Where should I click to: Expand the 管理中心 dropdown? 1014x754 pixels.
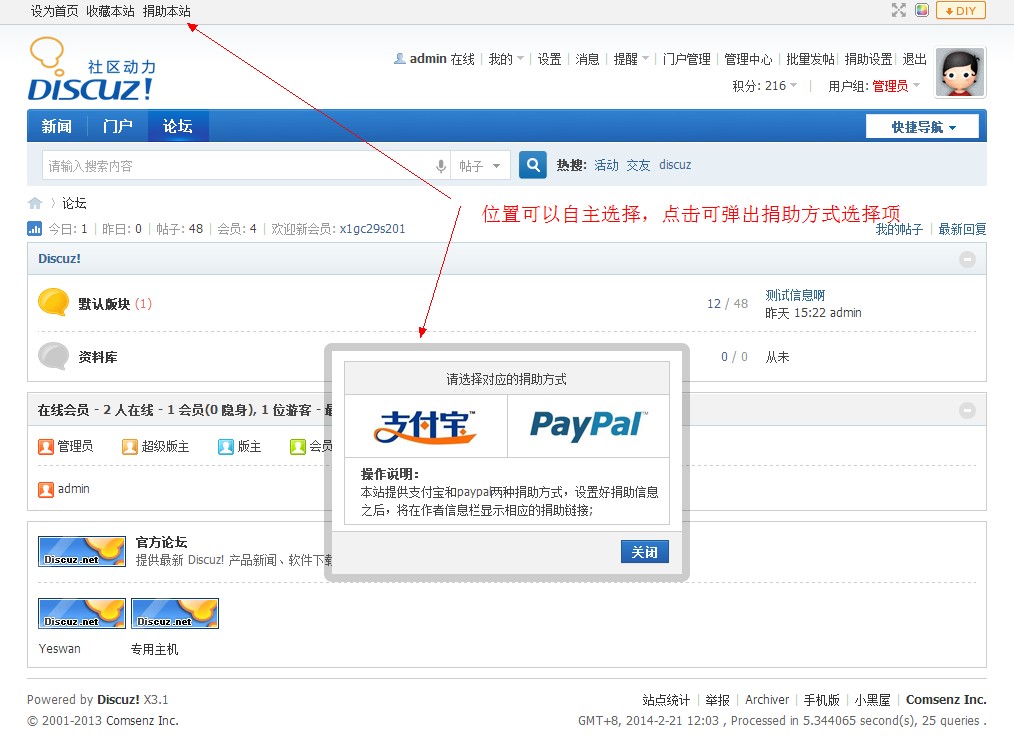(748, 59)
